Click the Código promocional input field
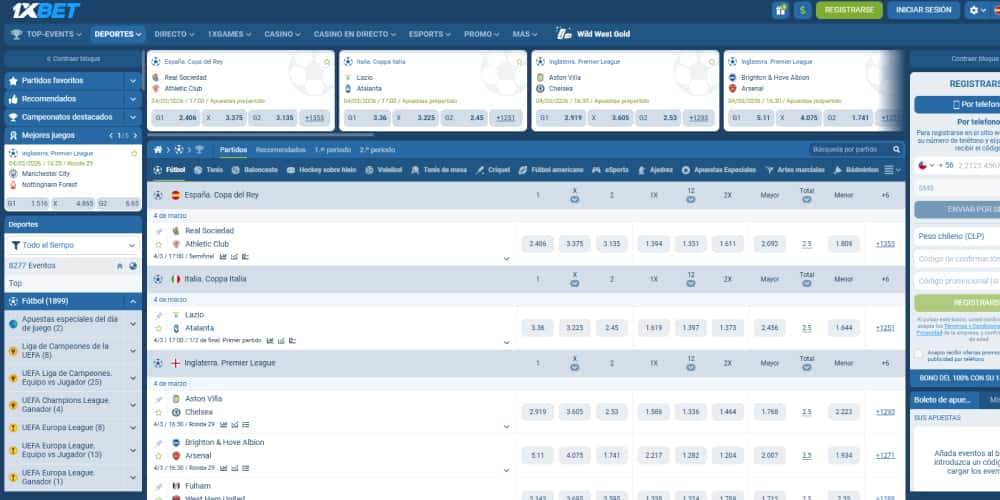This screenshot has width=1000, height=500. pos(957,281)
